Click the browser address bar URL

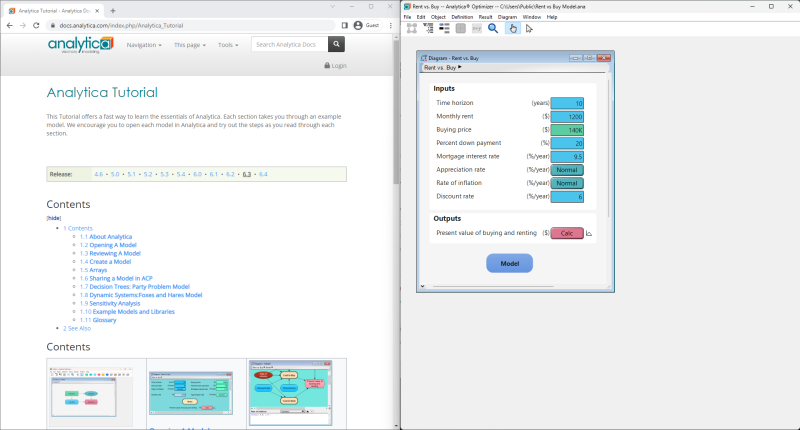click(x=121, y=25)
